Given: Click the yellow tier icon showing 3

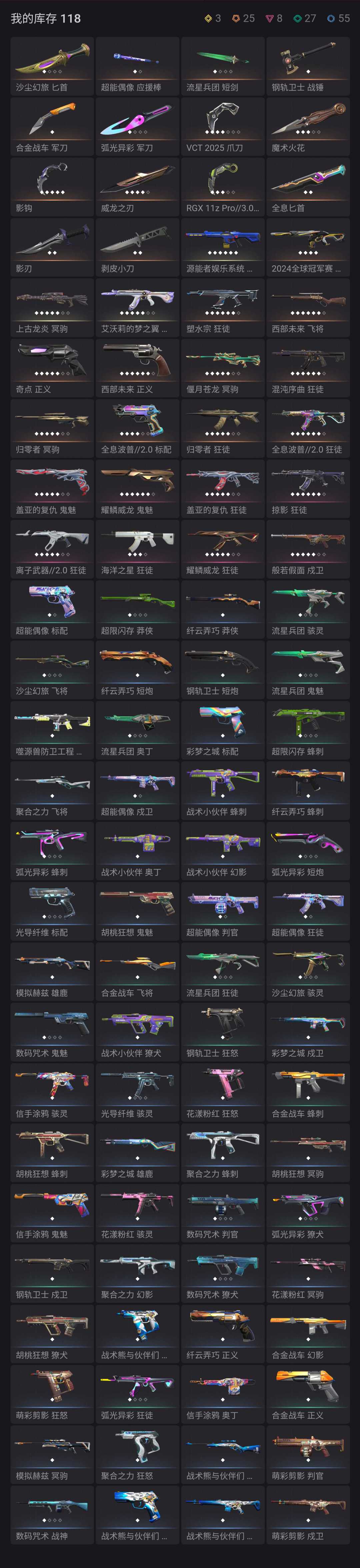Looking at the screenshot, I should point(208,19).
